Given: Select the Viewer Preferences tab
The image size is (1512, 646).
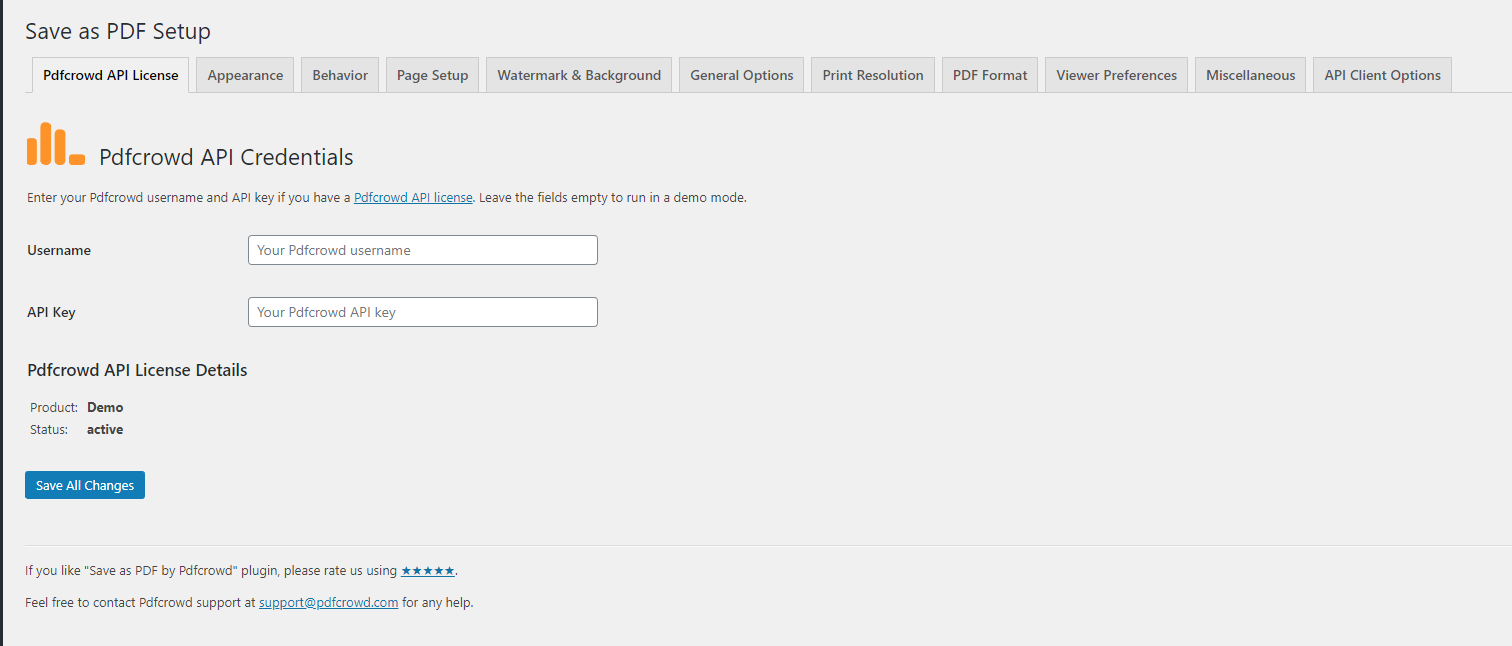Looking at the screenshot, I should [1116, 75].
